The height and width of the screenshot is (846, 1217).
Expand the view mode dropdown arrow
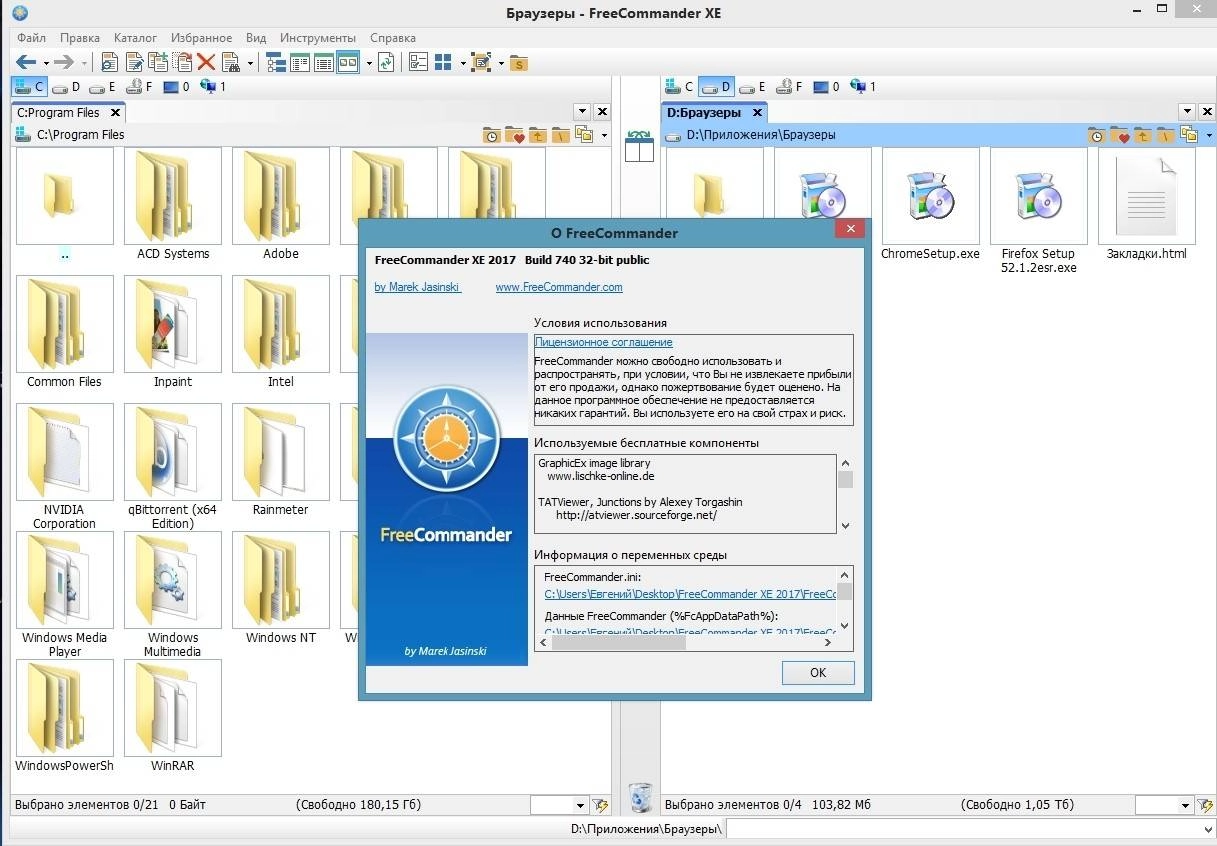tap(369, 63)
